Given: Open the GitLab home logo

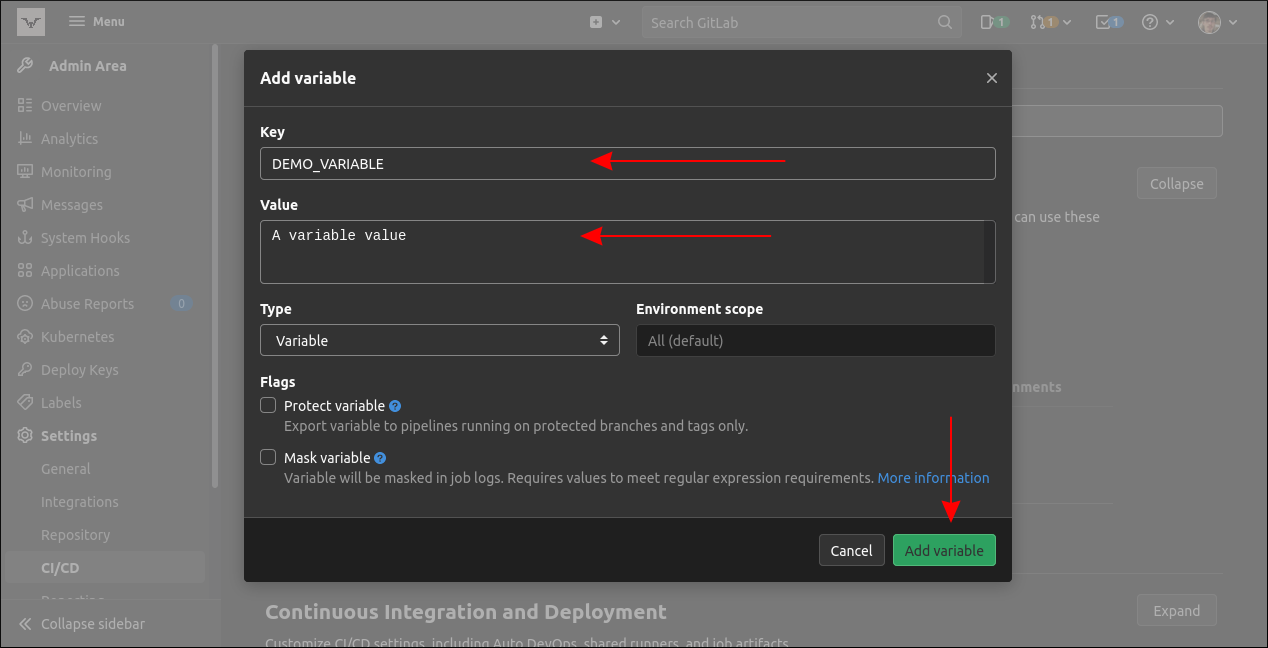Looking at the screenshot, I should (x=31, y=21).
